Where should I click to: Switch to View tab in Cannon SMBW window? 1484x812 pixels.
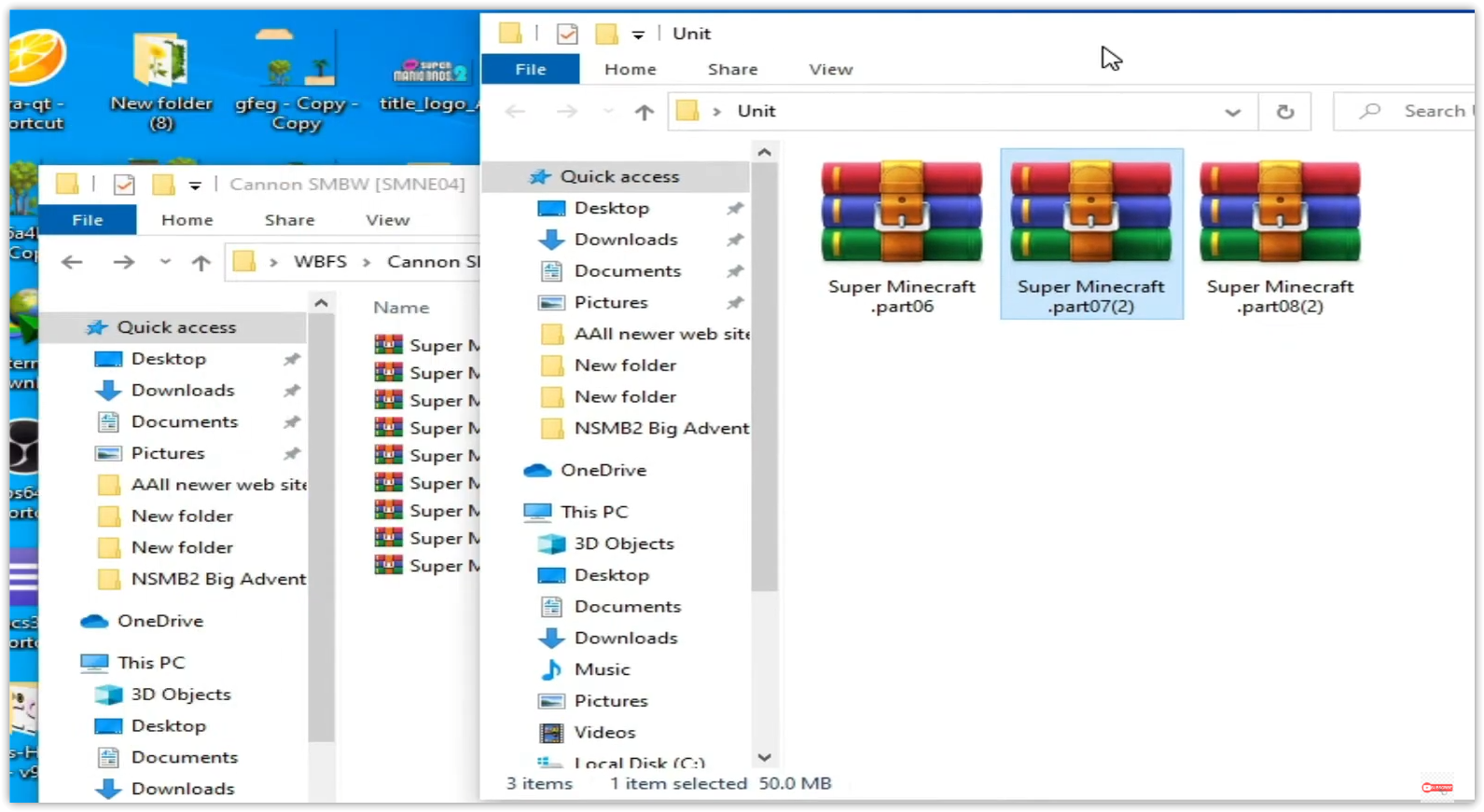388,220
